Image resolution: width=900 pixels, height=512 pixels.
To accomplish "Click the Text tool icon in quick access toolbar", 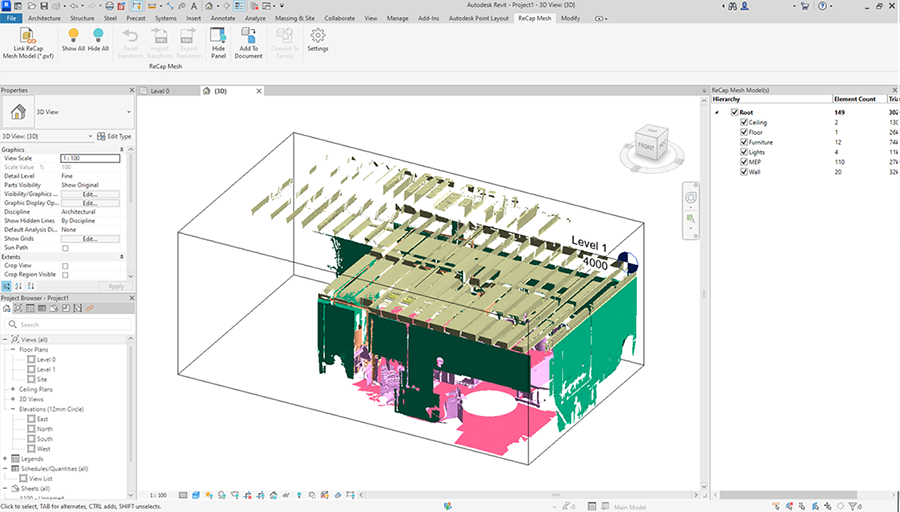I will pyautogui.click(x=194, y=6).
